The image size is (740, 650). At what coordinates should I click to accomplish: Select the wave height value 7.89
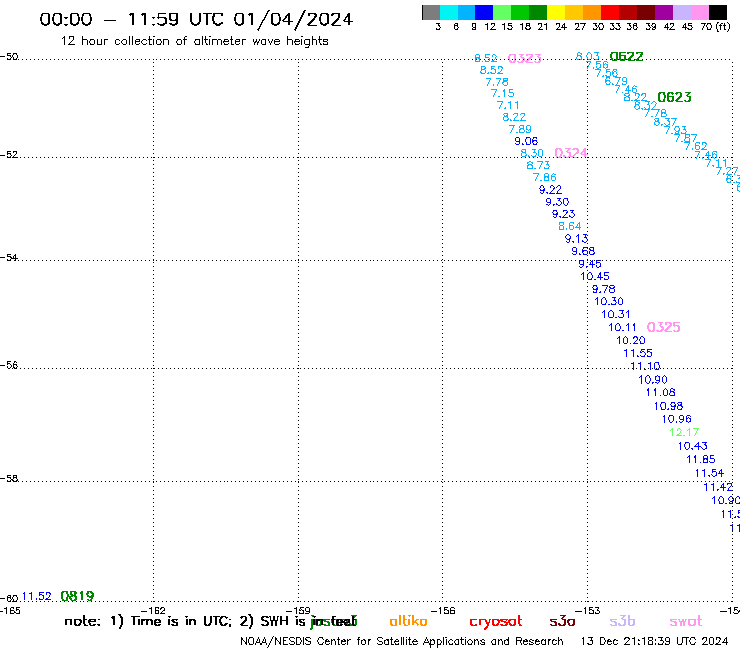tap(520, 129)
